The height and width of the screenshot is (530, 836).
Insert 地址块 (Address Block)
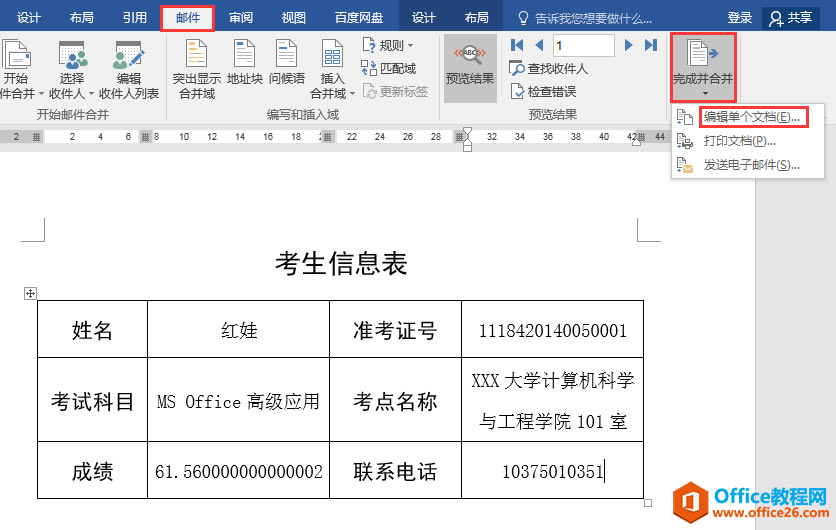[245, 63]
